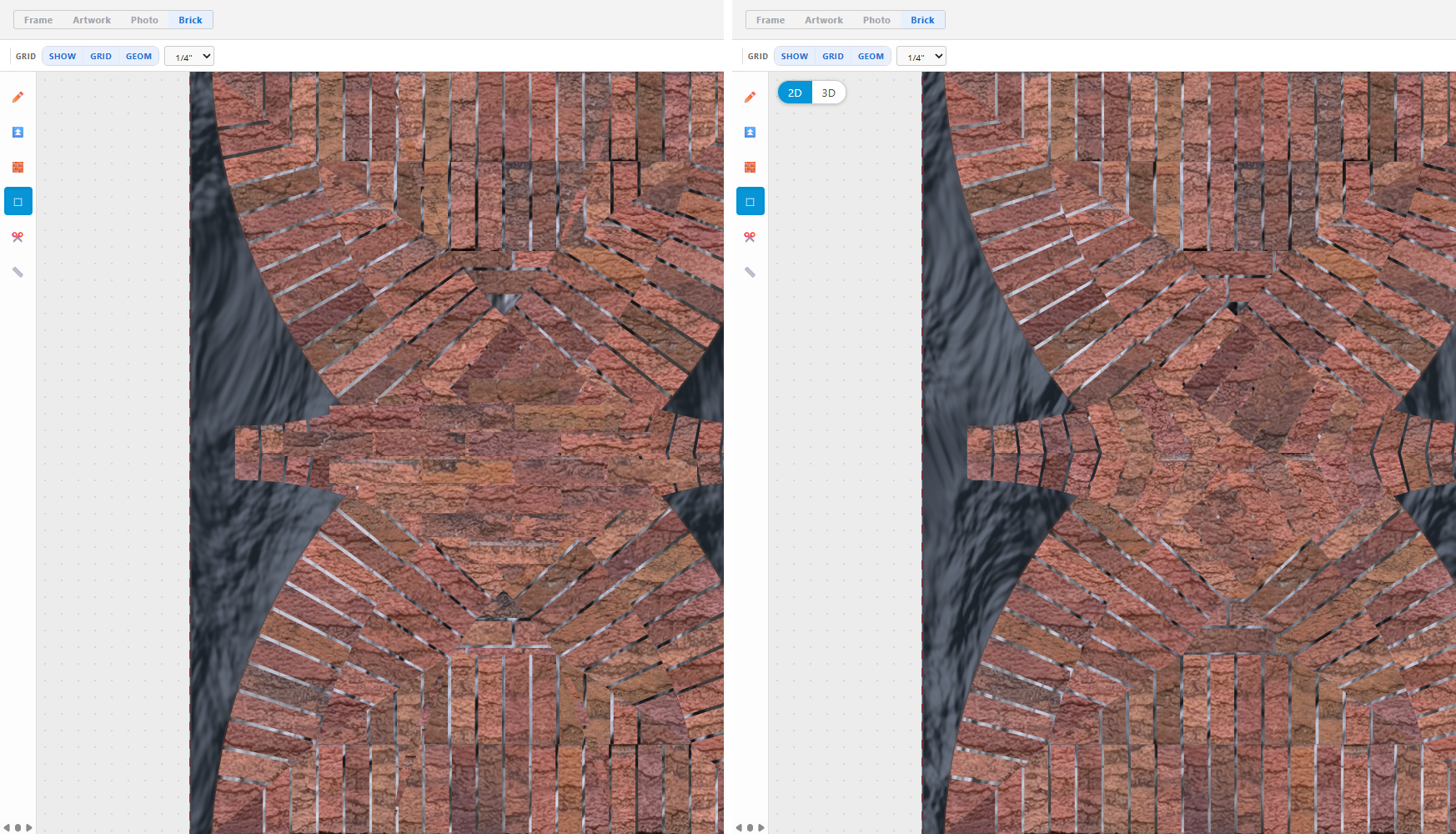The width and height of the screenshot is (1456, 834).
Task: Switch right panel view to 3D
Action: pos(829,93)
